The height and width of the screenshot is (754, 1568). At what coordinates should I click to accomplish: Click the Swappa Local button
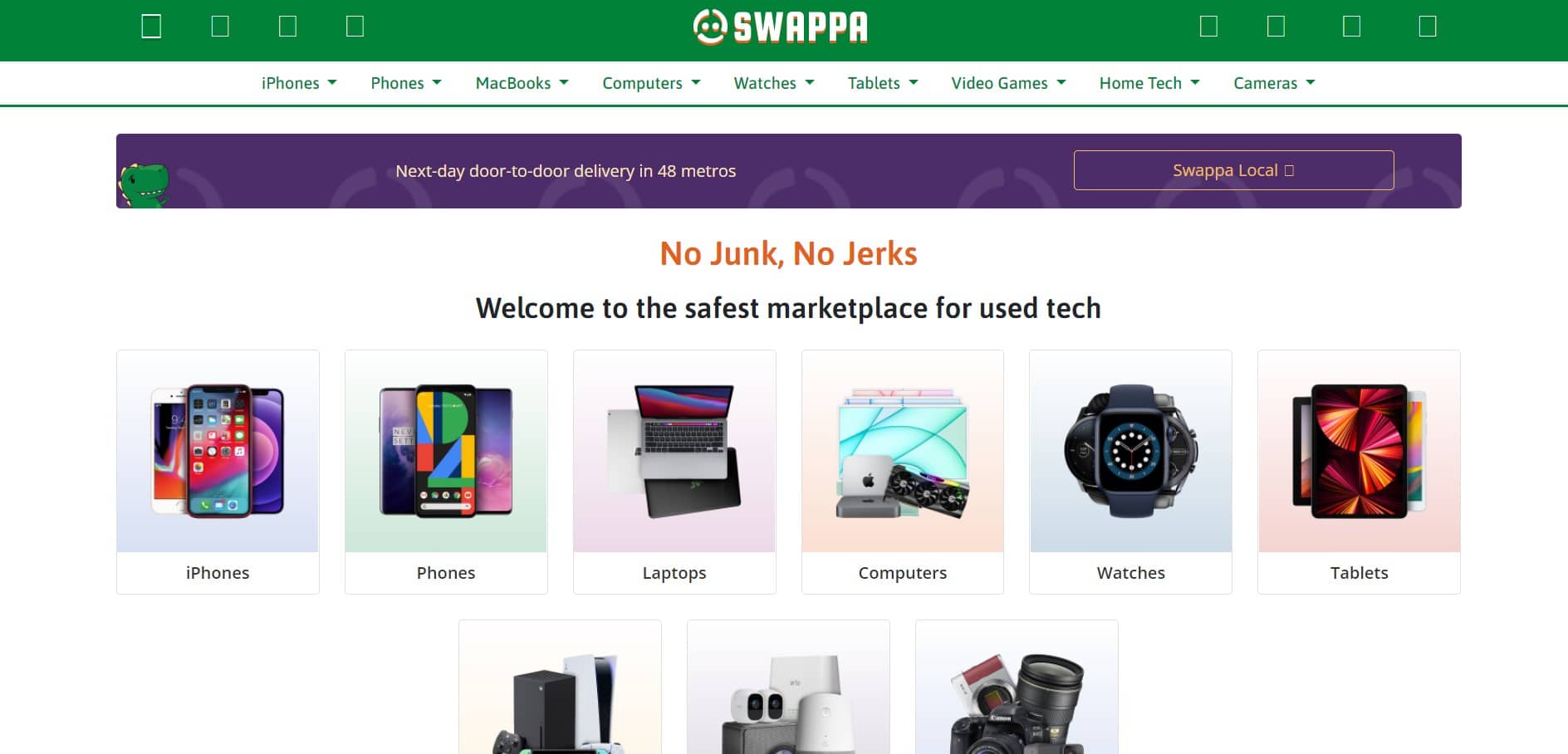click(x=1233, y=170)
